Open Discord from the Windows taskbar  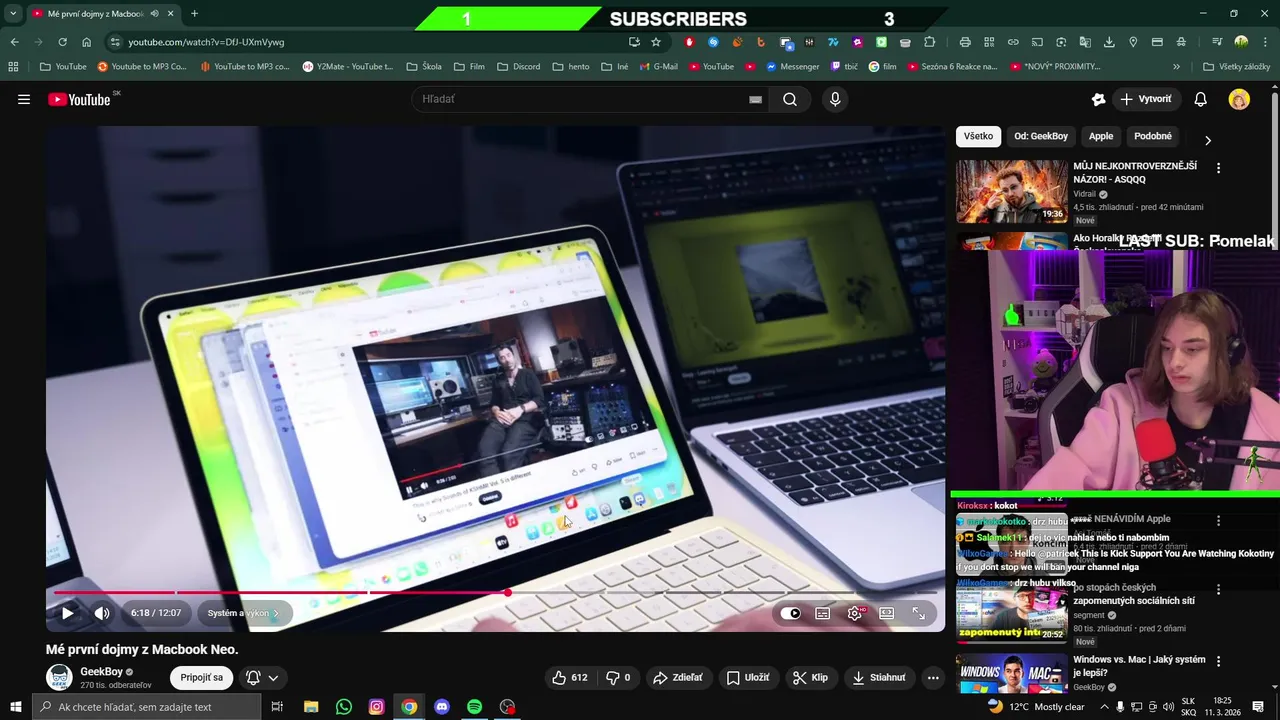[442, 707]
